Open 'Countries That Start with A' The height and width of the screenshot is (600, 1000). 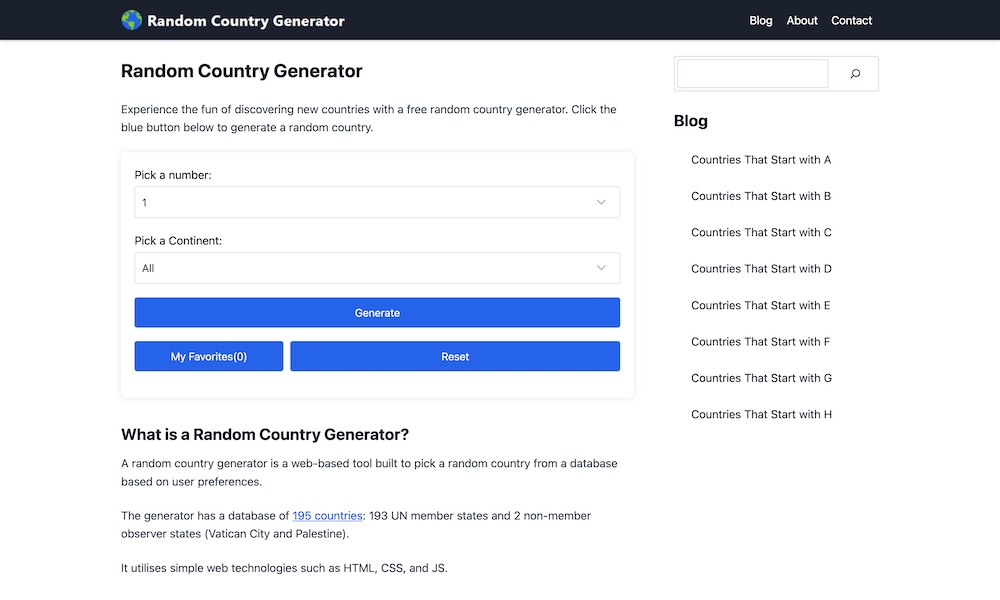pyautogui.click(x=761, y=159)
